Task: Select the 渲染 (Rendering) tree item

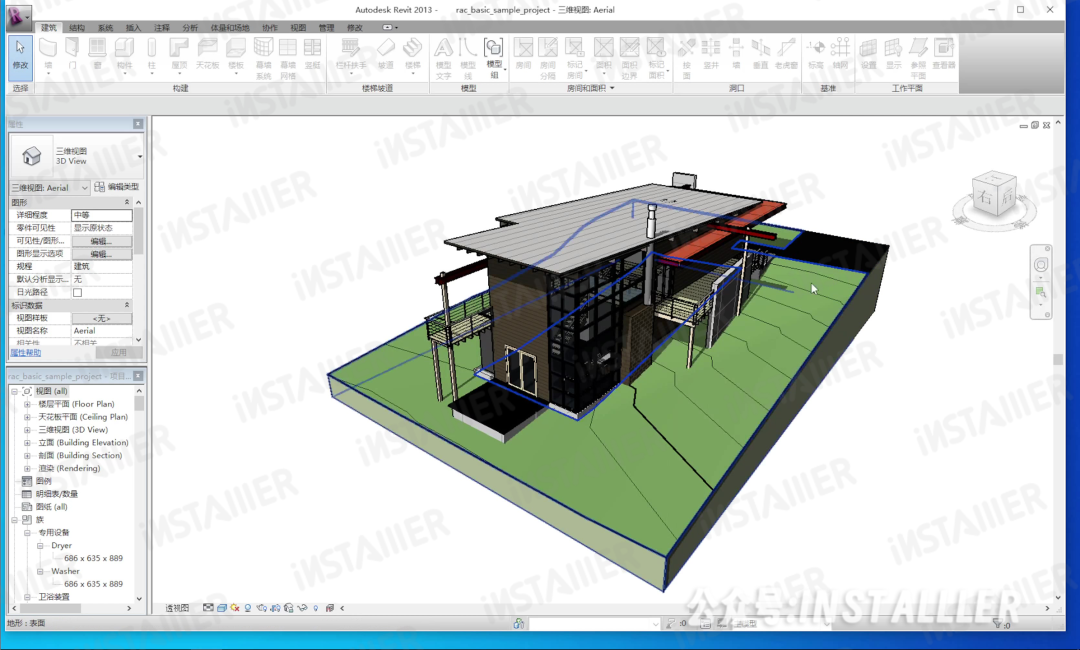Action: pyautogui.click(x=69, y=468)
